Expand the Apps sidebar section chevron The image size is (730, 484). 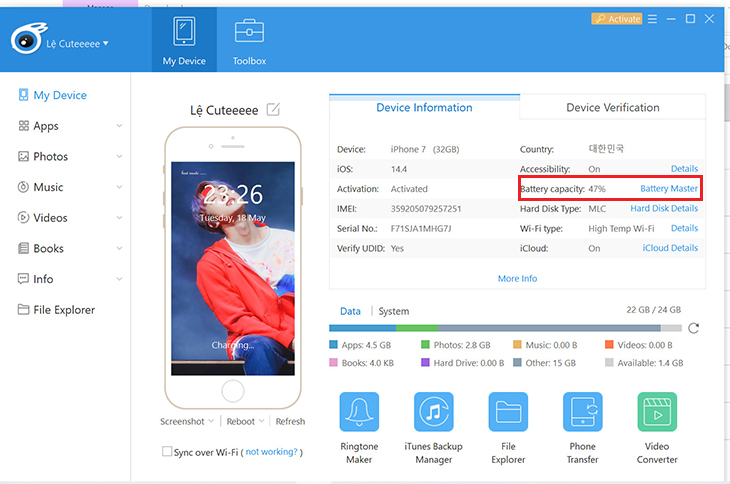pyautogui.click(x=119, y=126)
